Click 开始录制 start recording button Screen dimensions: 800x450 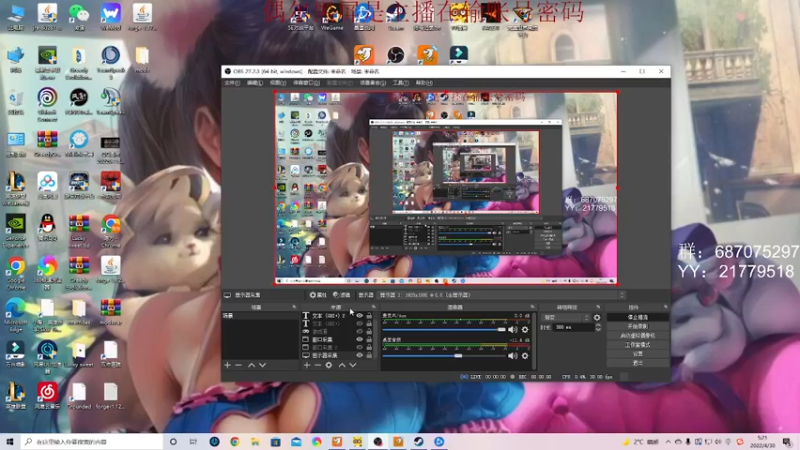pyautogui.click(x=638, y=327)
